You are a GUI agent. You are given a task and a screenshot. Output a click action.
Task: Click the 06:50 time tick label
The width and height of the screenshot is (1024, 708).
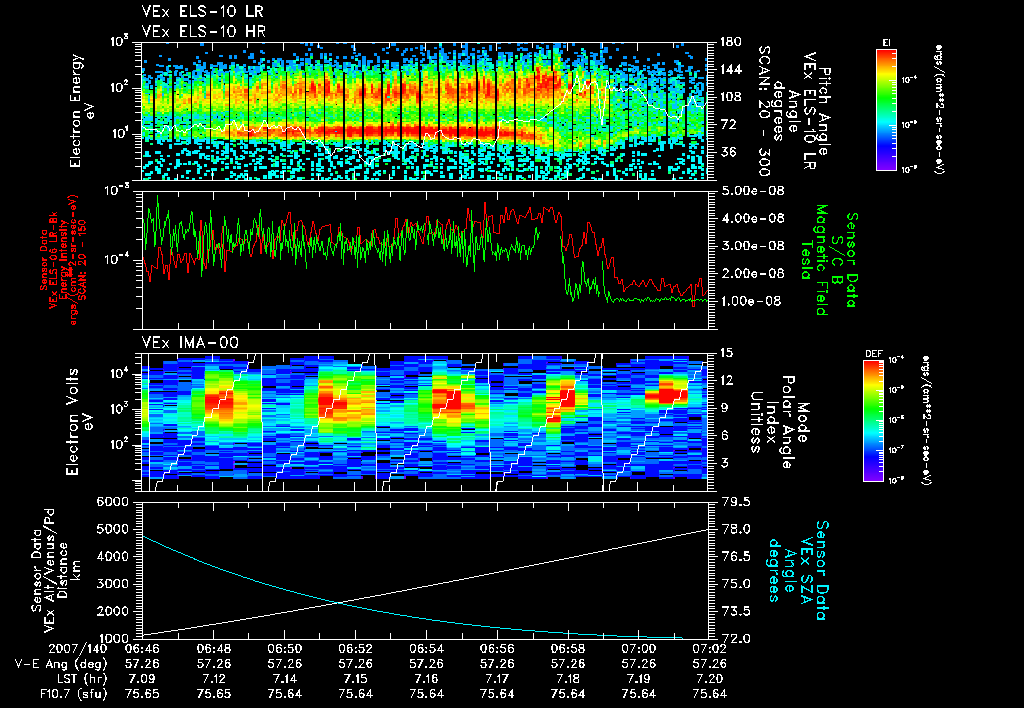tap(285, 649)
